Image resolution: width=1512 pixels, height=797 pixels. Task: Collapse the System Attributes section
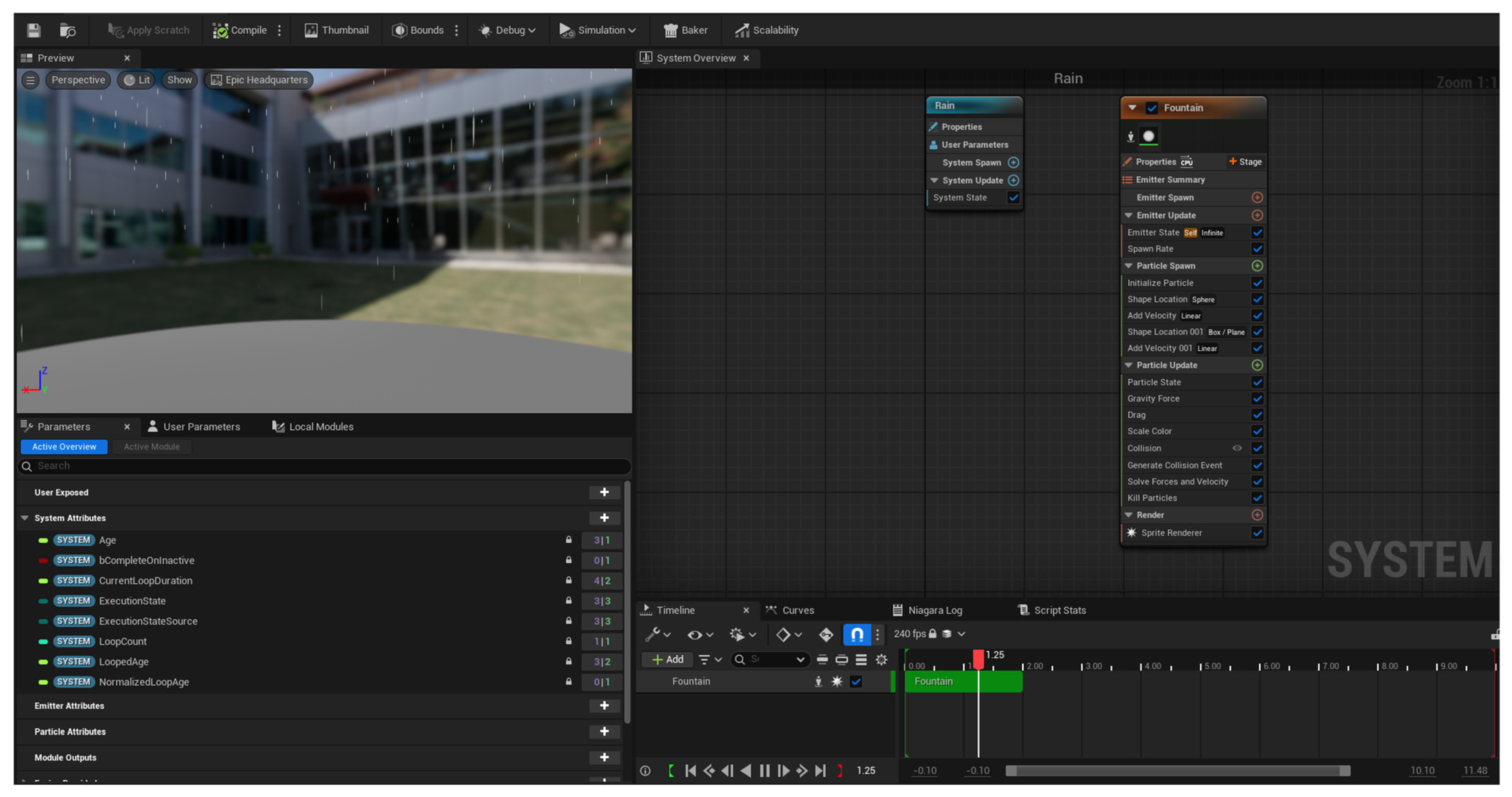(x=25, y=518)
